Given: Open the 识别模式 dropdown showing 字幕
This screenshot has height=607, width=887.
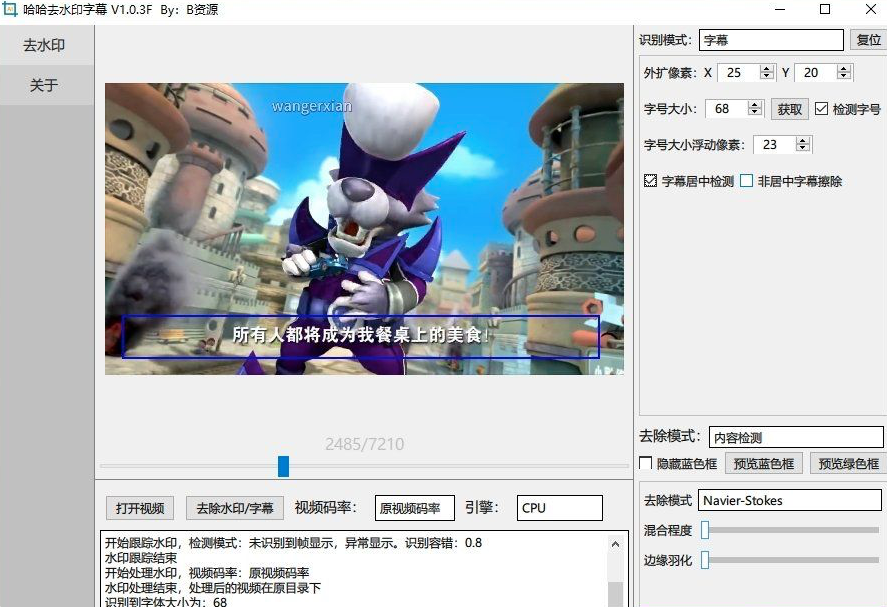Looking at the screenshot, I should click(771, 40).
